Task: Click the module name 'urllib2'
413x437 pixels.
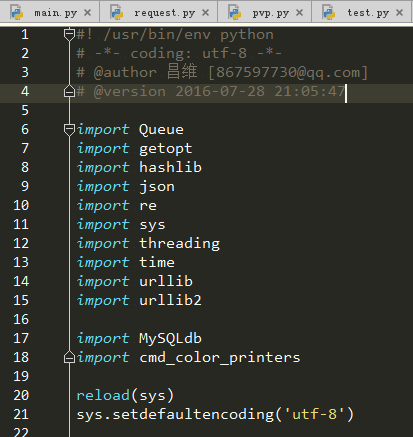Action: (x=170, y=300)
